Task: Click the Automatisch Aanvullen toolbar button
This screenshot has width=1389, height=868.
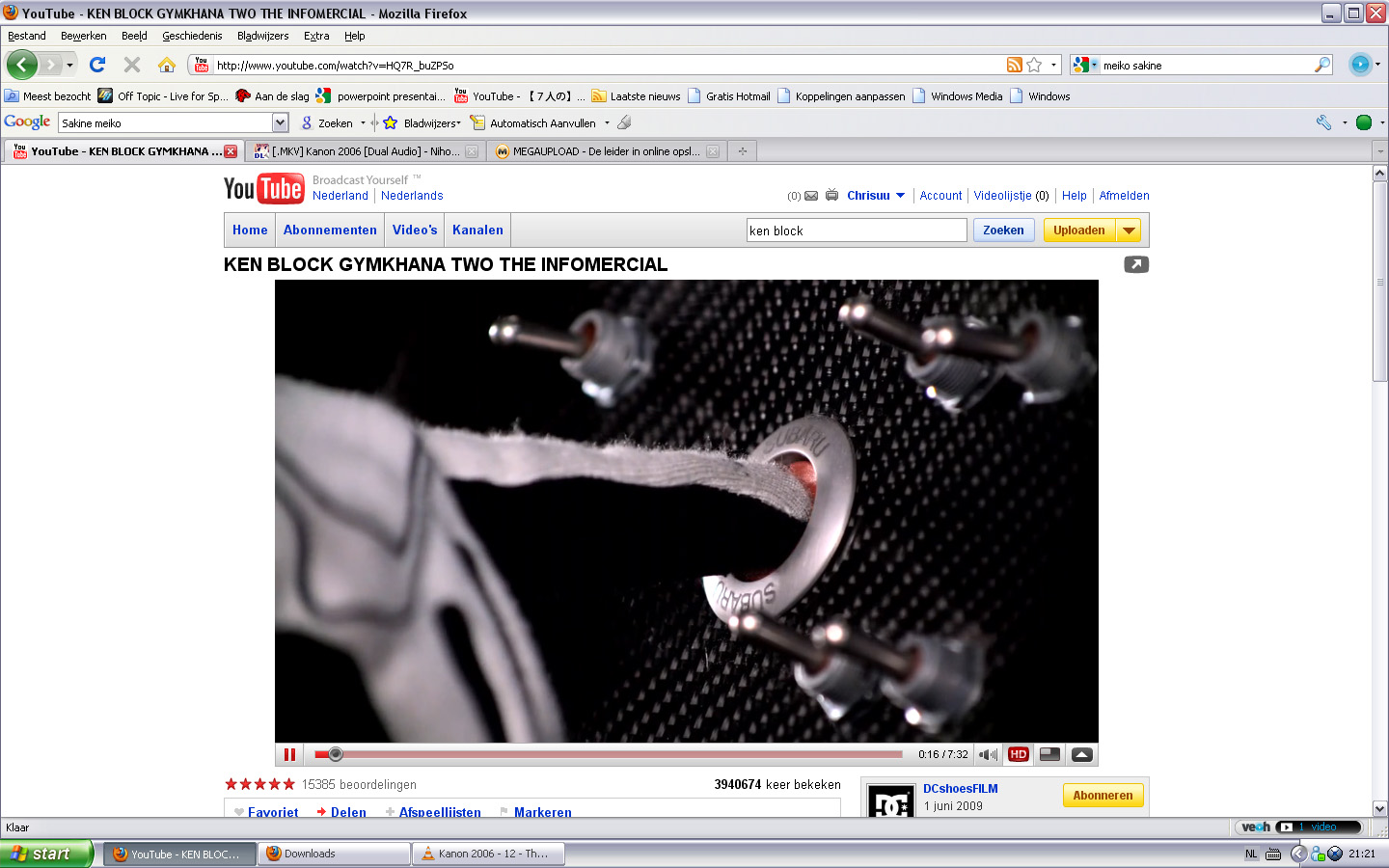Action: pos(532,122)
